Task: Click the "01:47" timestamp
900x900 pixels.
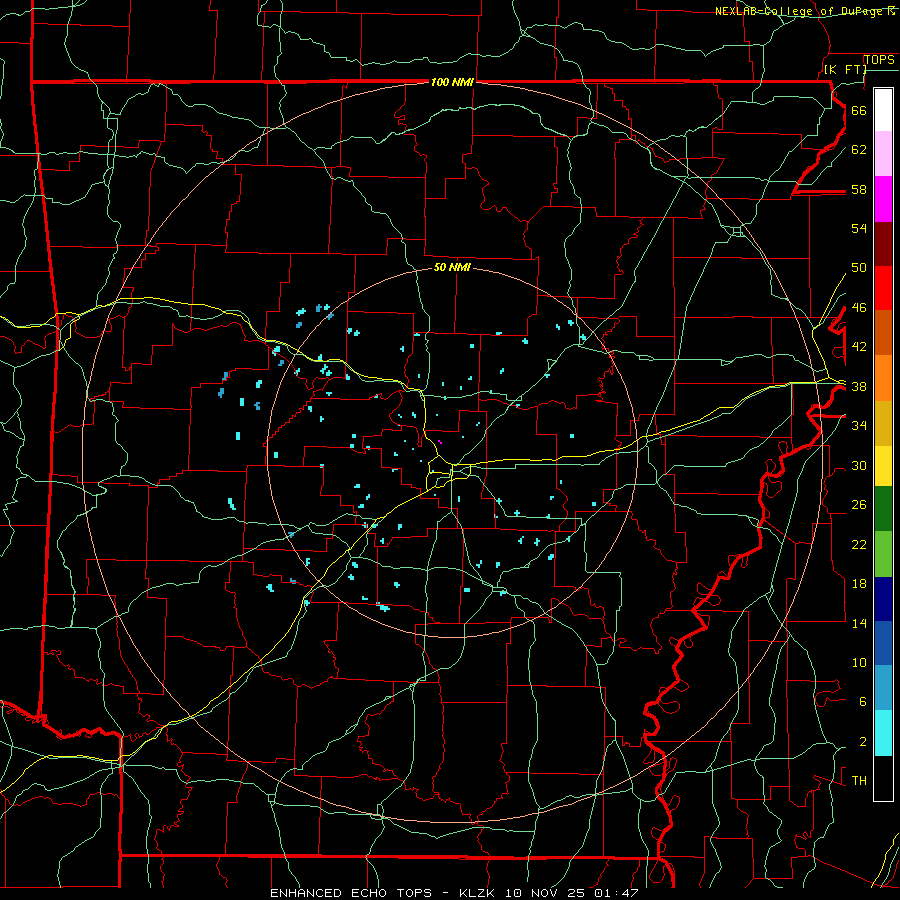Action: click(x=616, y=893)
